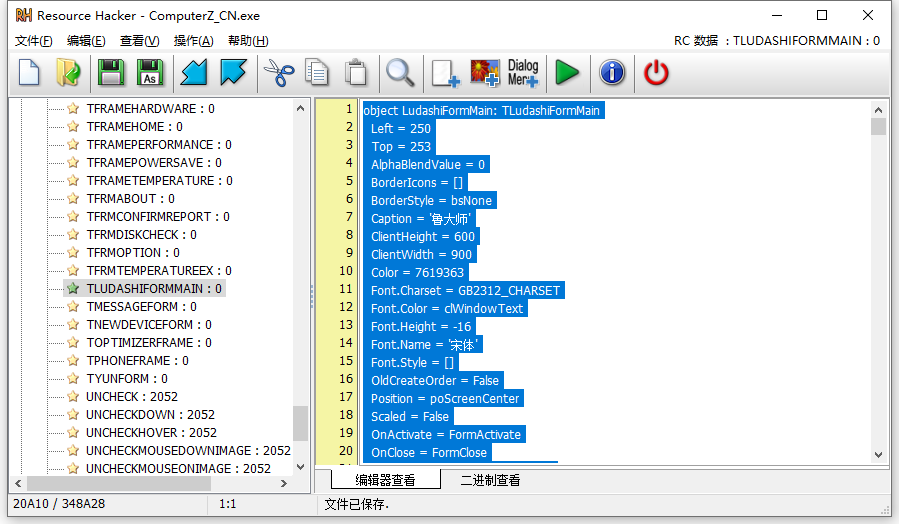Click the 文件已保存 status bar message
This screenshot has height=524, width=899.
(357, 504)
